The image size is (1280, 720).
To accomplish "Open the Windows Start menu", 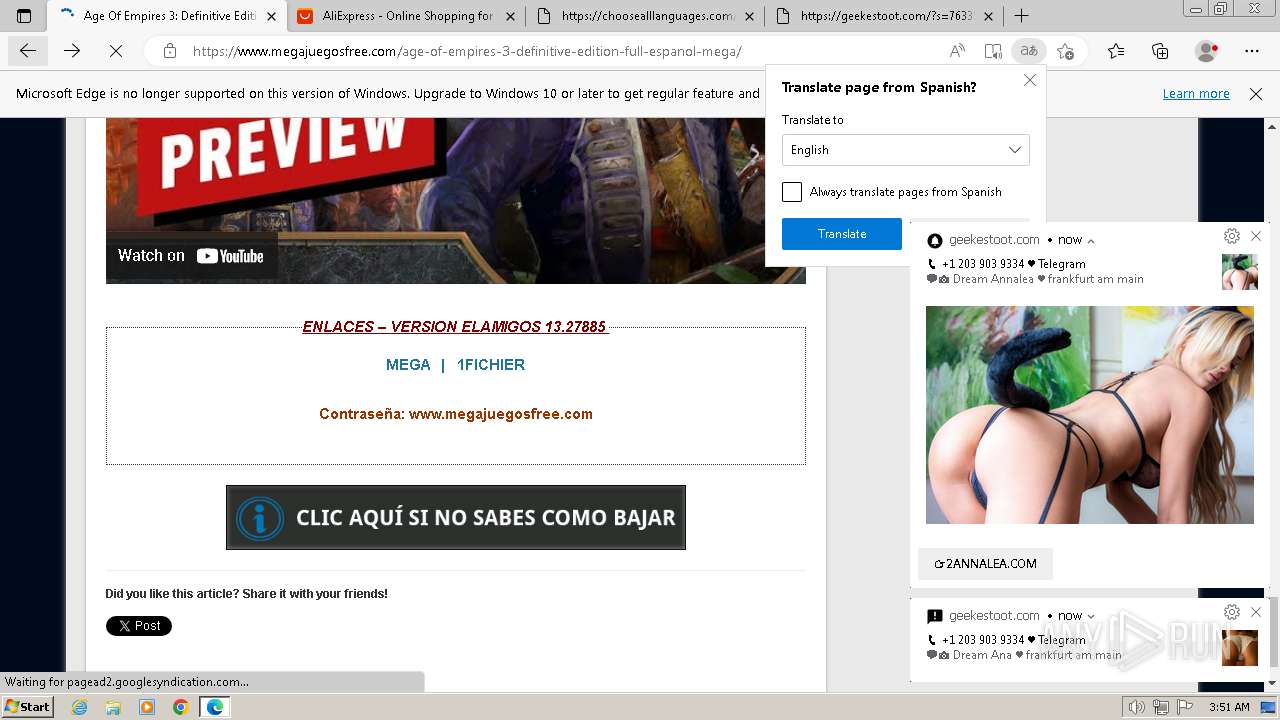I will point(27,707).
